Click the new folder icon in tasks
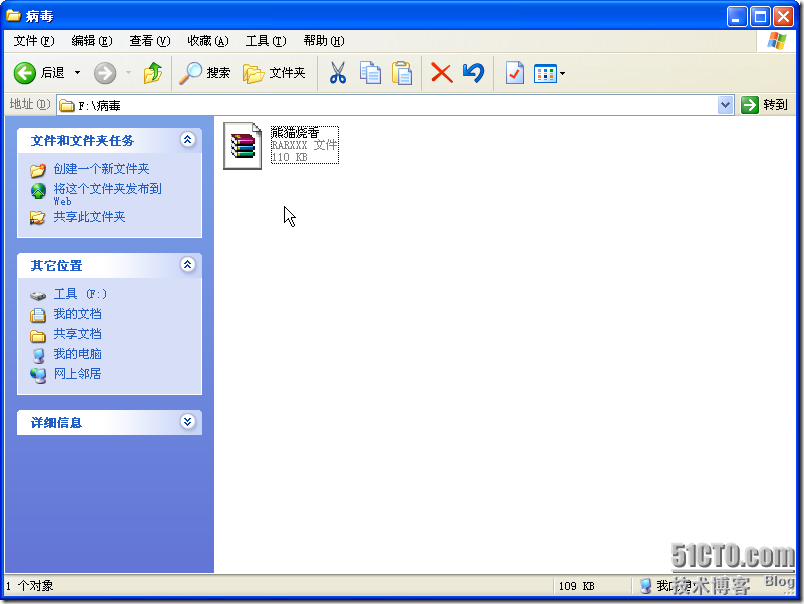The width and height of the screenshot is (804, 604). [37, 170]
